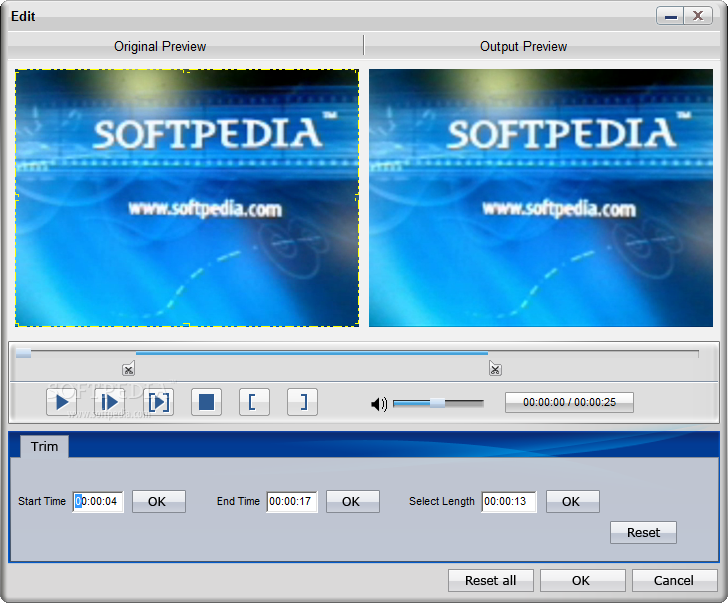Click the Reset button in Trim panel
The height and width of the screenshot is (603, 728).
click(644, 532)
